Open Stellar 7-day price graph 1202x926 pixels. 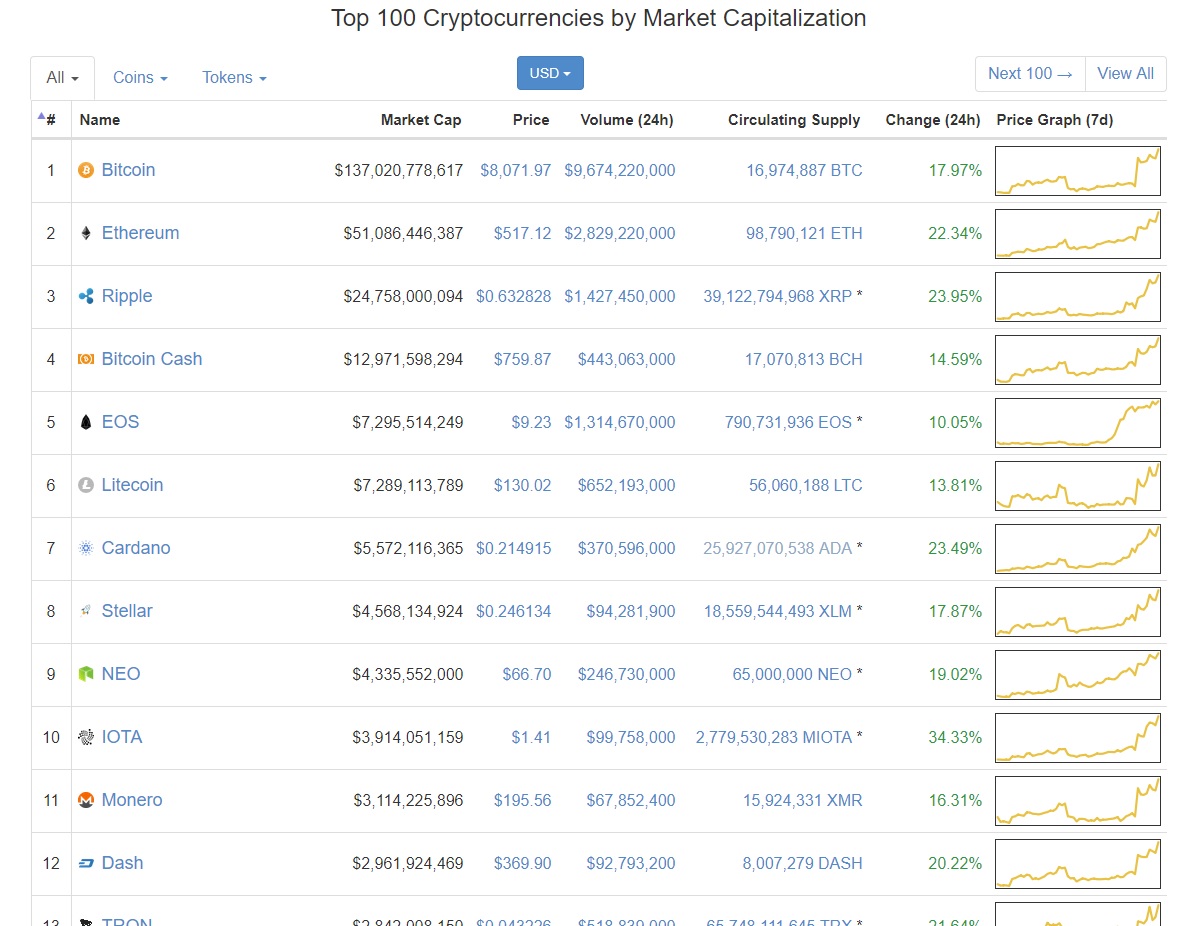[x=1078, y=612]
